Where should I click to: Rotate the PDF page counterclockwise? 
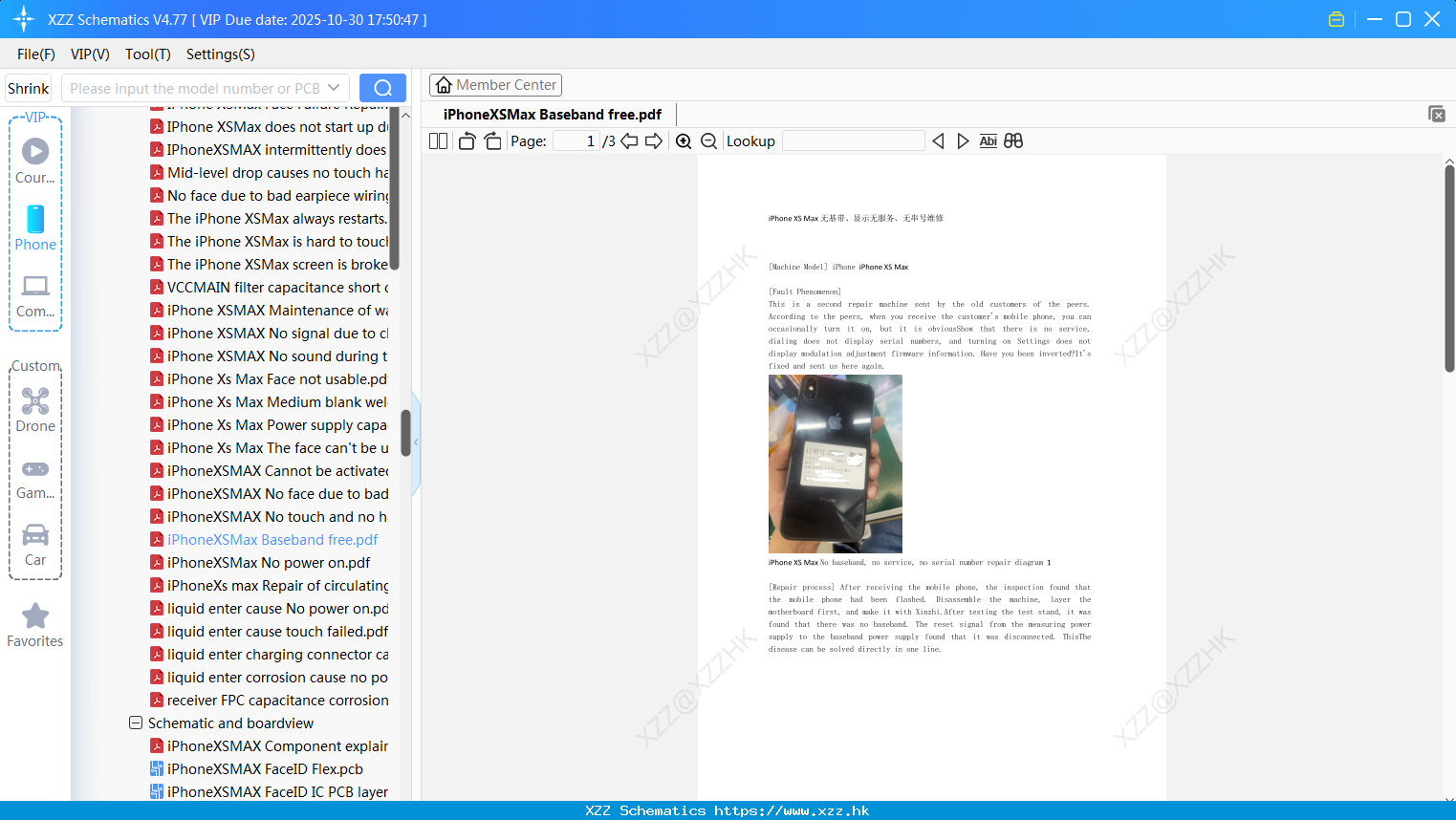(x=467, y=141)
